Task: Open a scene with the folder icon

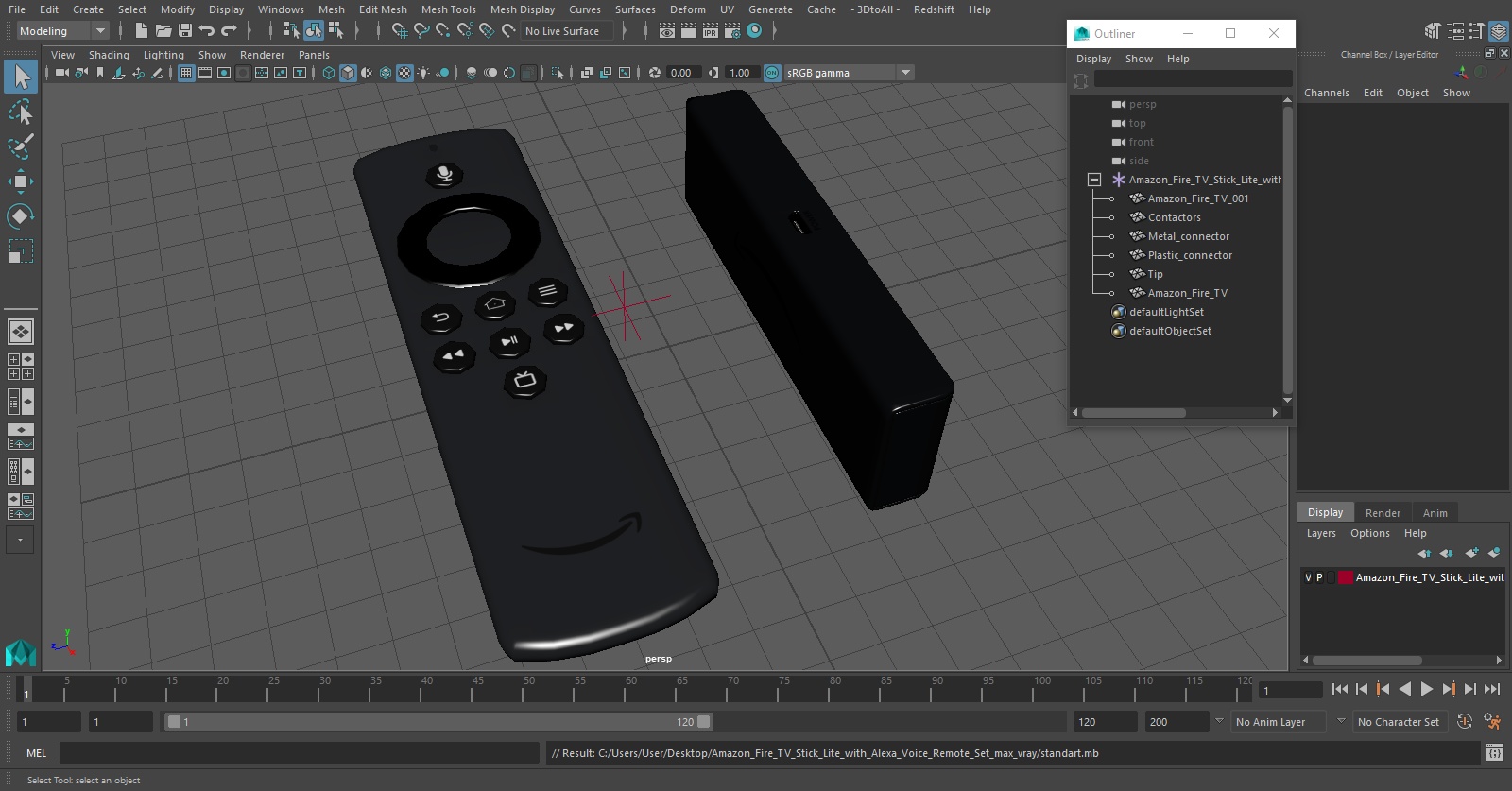Action: point(163,31)
